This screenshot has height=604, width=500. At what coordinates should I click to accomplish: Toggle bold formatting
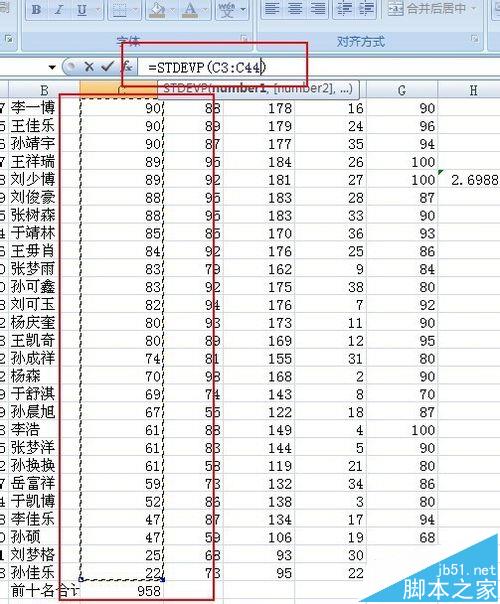(37, 9)
